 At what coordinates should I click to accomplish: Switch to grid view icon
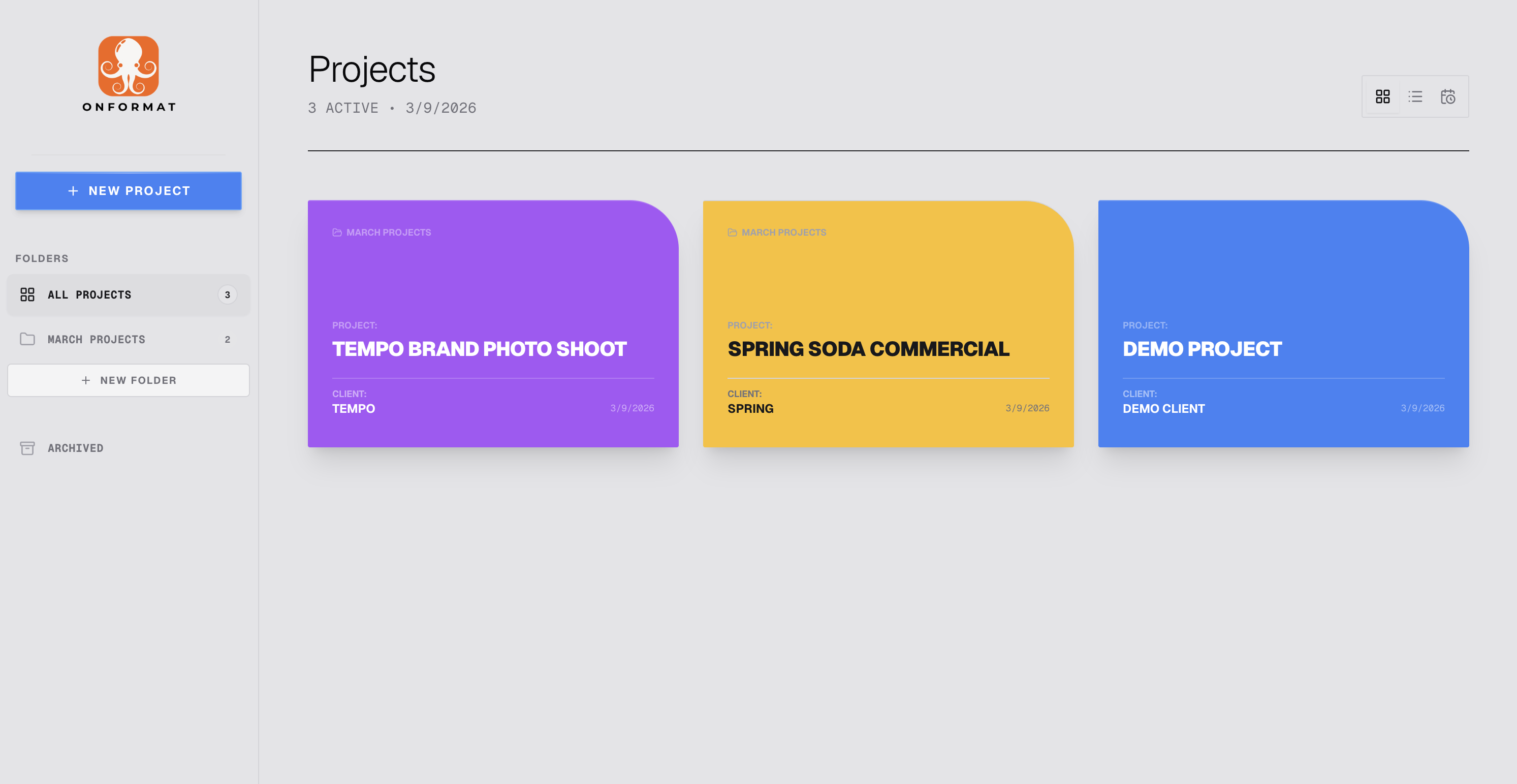(x=1382, y=96)
